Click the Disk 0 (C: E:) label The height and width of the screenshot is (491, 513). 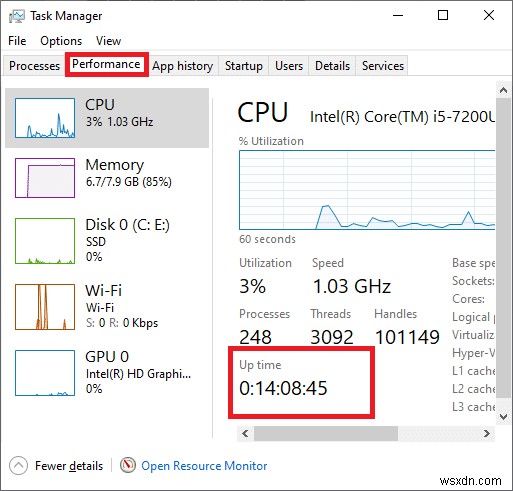click(x=127, y=225)
